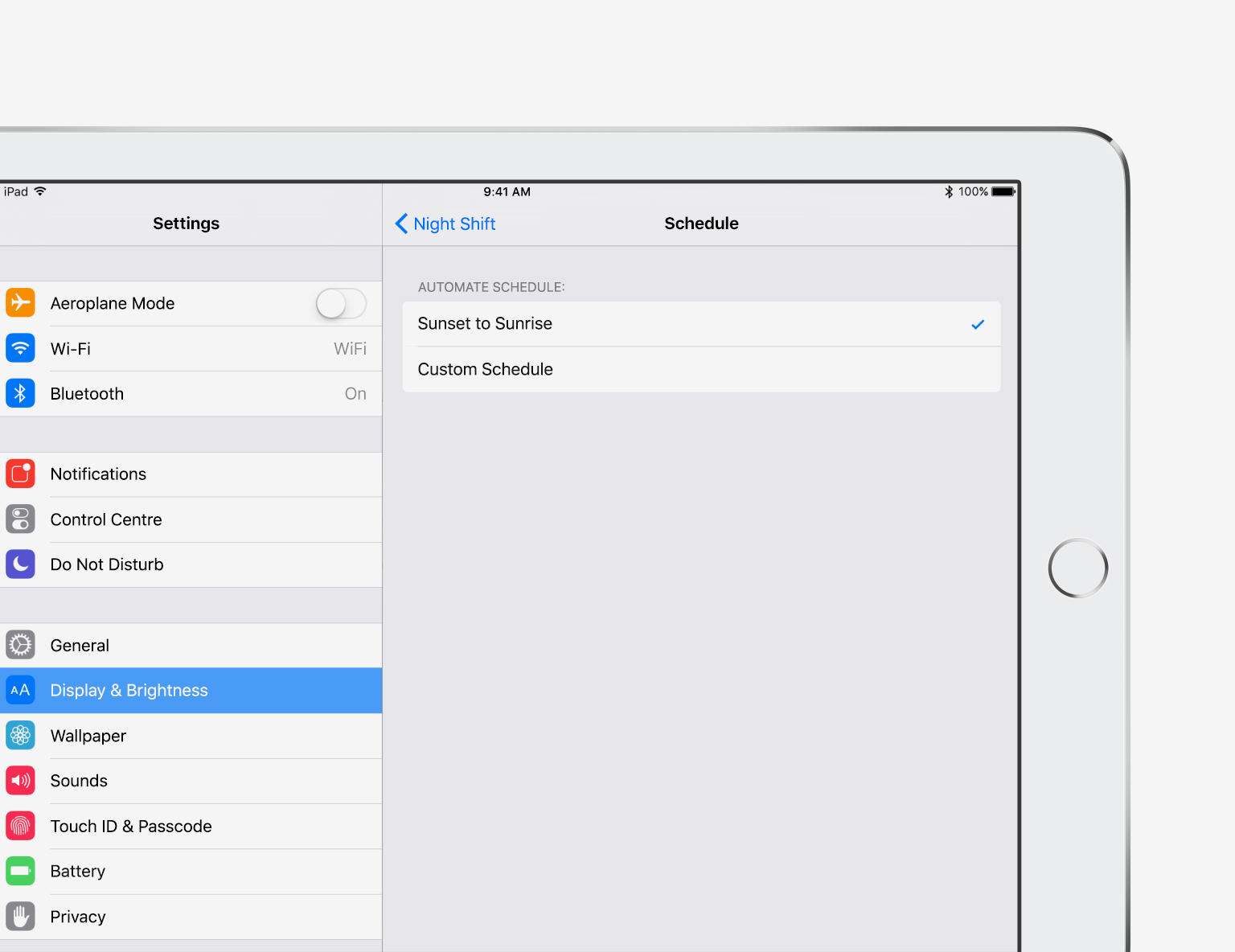Tap the 9:41 AM clock in status bar

(x=507, y=191)
